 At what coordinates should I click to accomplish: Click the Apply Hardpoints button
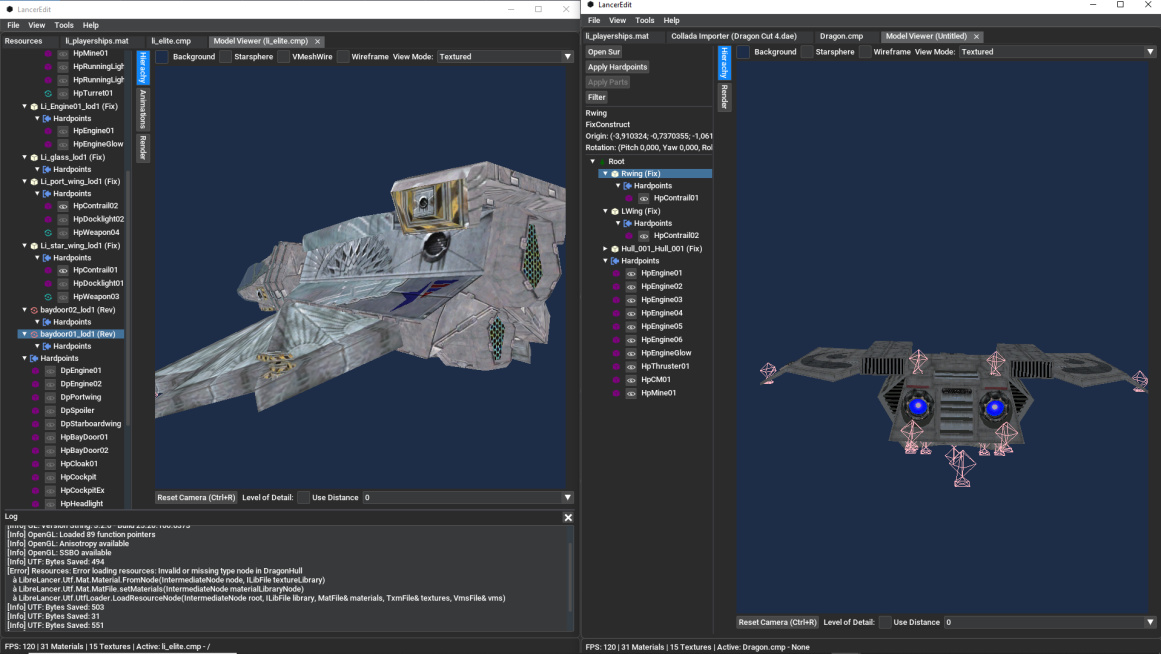tap(617, 67)
